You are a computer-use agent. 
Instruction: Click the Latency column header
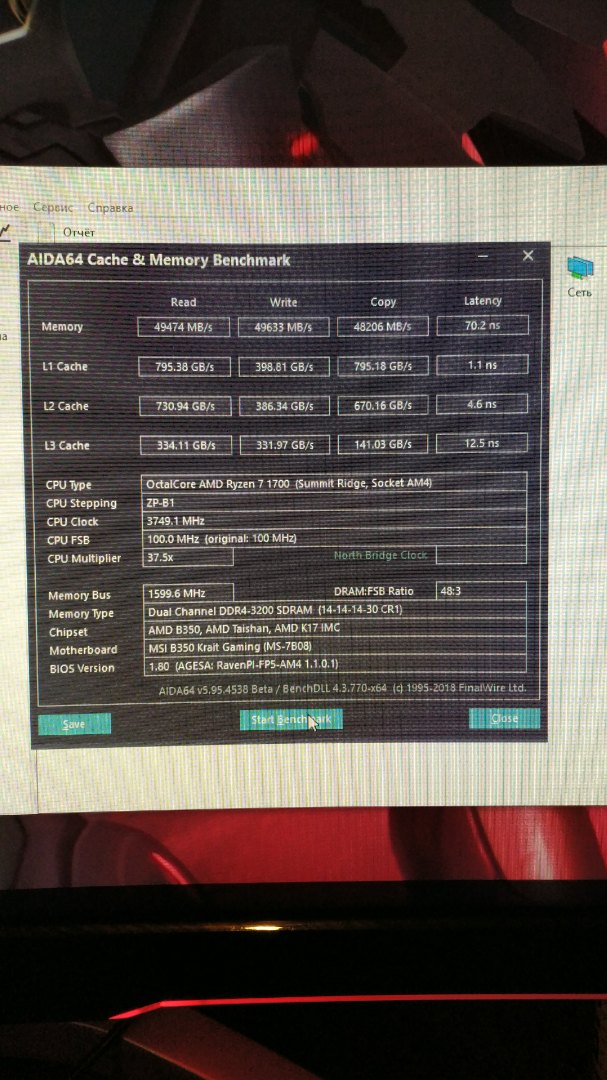pyautogui.click(x=482, y=300)
